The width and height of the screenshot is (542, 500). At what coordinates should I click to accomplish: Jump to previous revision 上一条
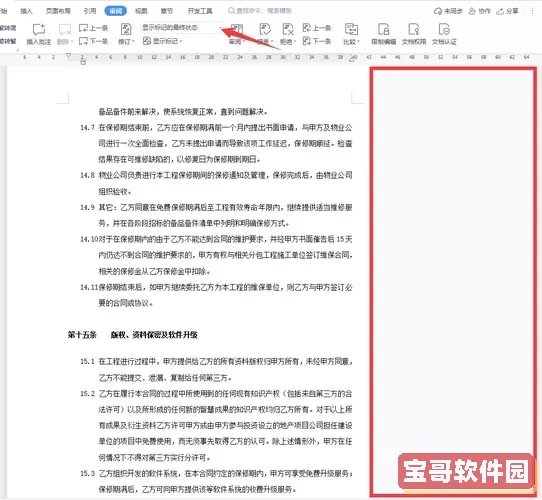click(317, 28)
